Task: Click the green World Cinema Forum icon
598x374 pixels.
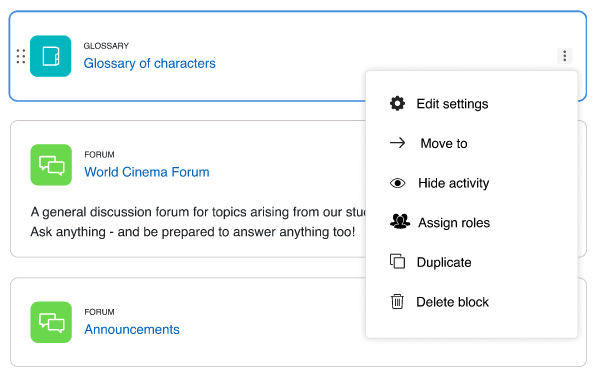Action: pos(51,165)
